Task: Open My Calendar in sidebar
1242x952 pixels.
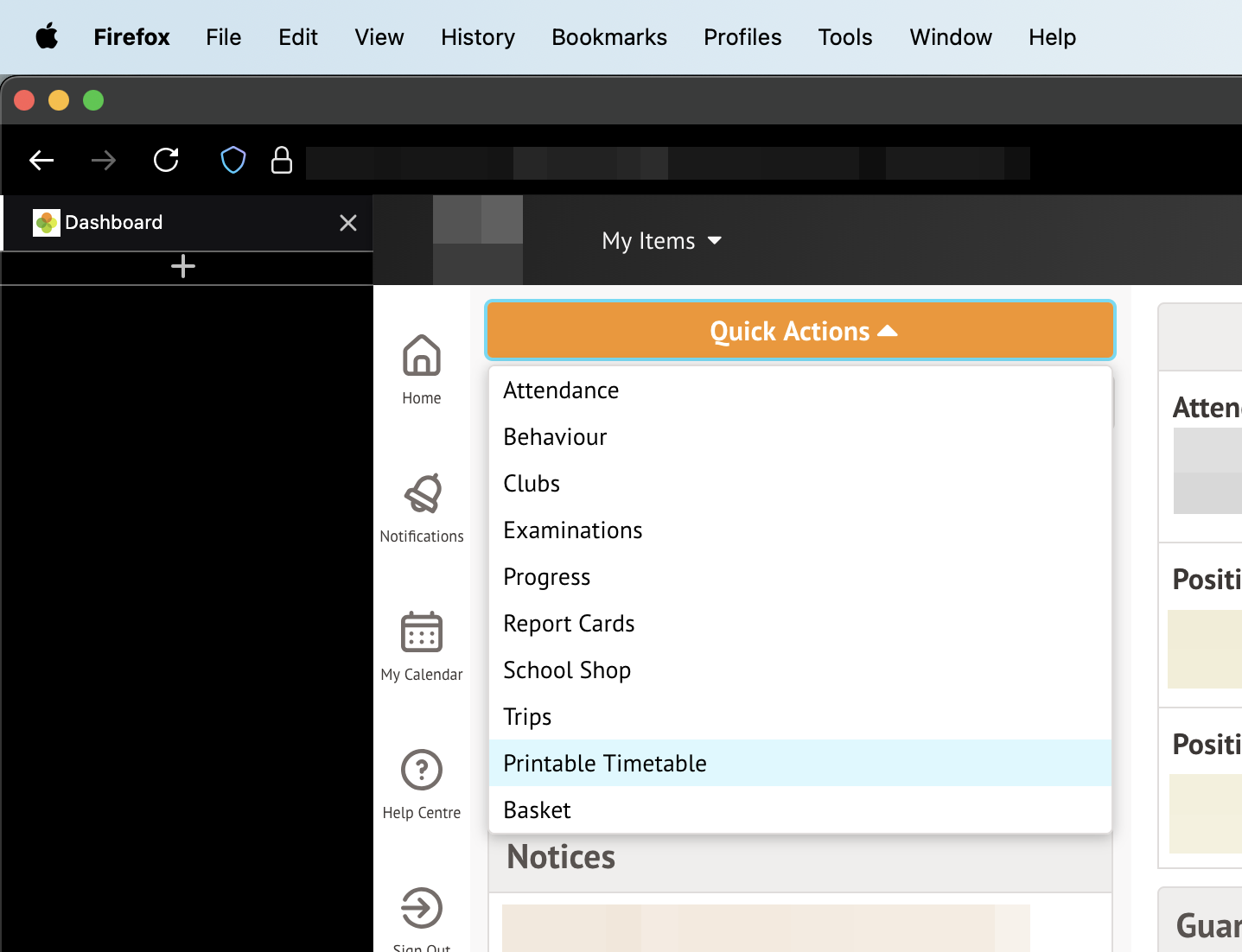Action: [422, 646]
